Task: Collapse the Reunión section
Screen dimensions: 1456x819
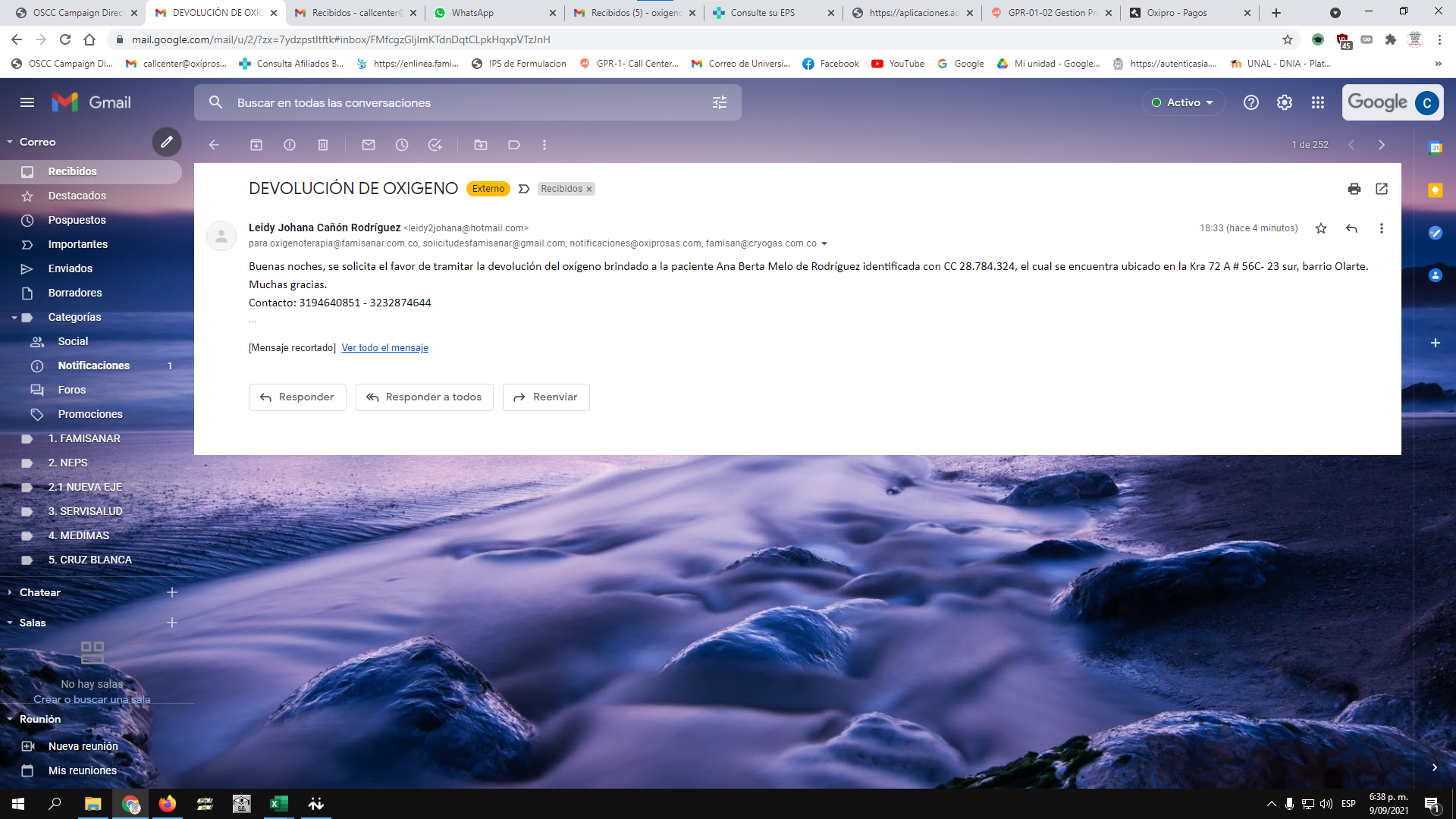Action: pyautogui.click(x=10, y=719)
